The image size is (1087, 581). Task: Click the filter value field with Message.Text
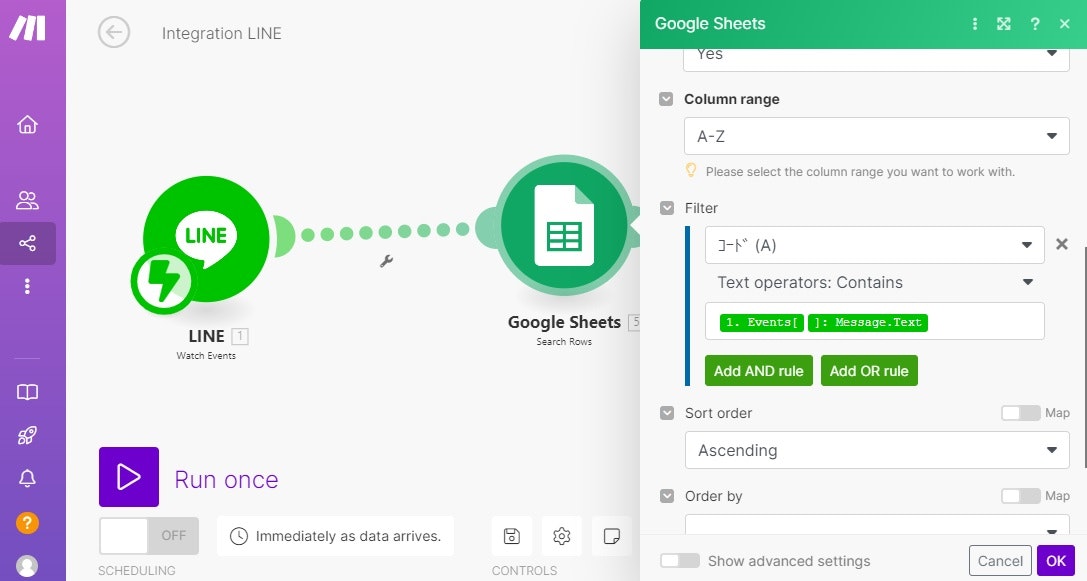click(x=874, y=321)
